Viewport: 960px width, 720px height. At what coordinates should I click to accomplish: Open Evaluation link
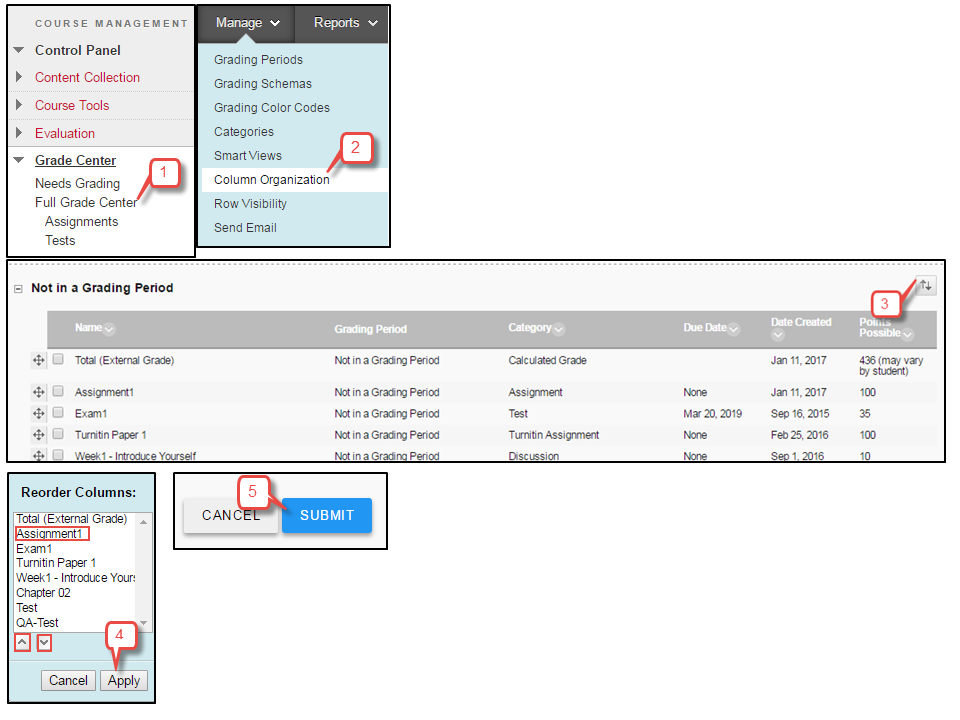click(x=65, y=133)
